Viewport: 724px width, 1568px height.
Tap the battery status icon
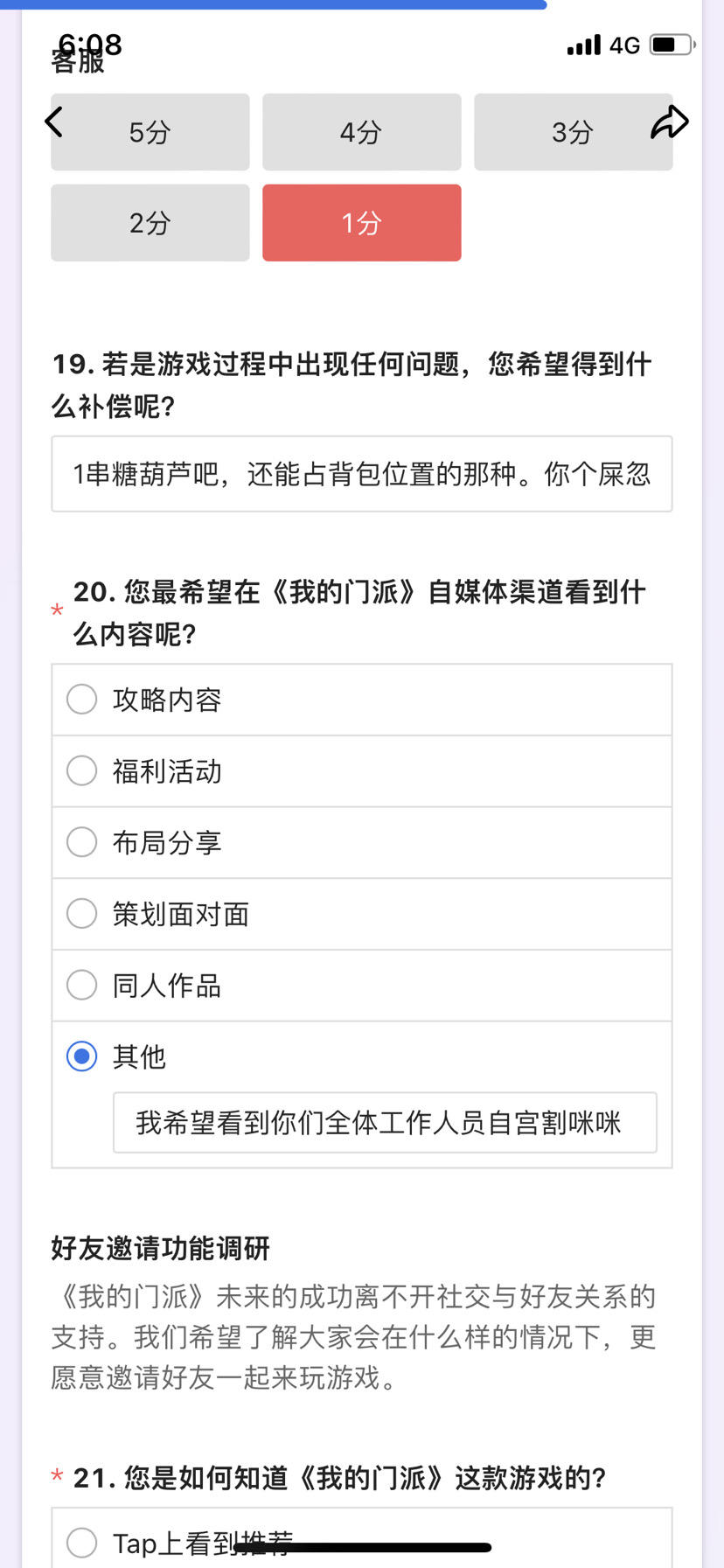[x=672, y=45]
